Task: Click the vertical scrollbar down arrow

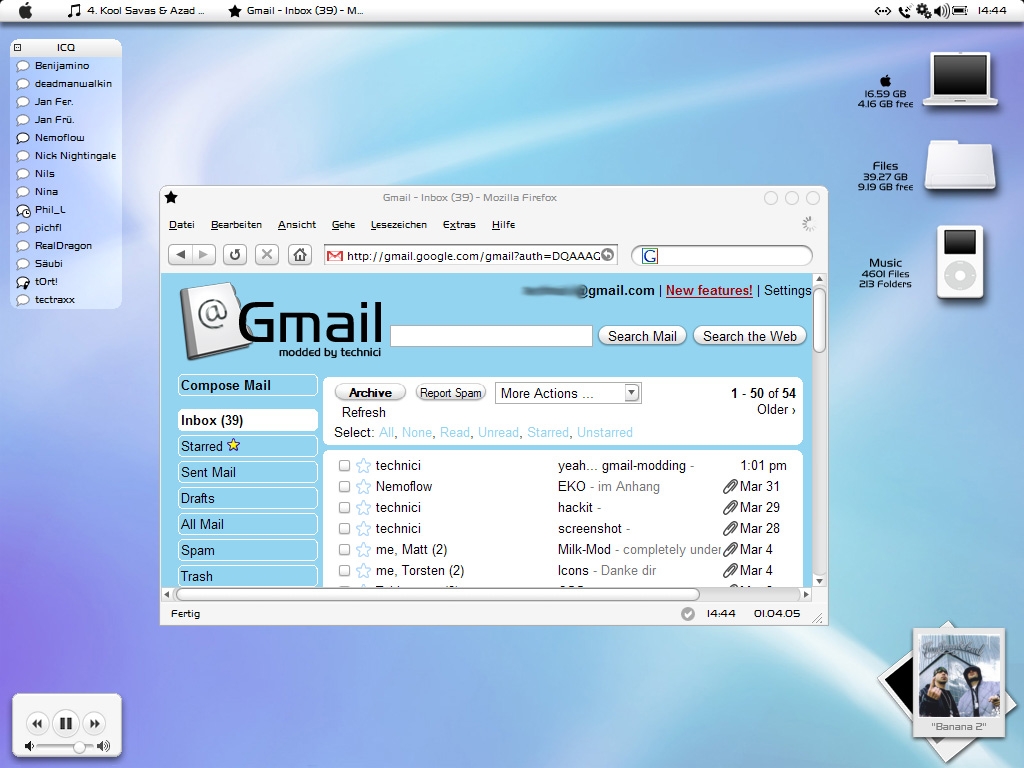Action: coord(820,581)
